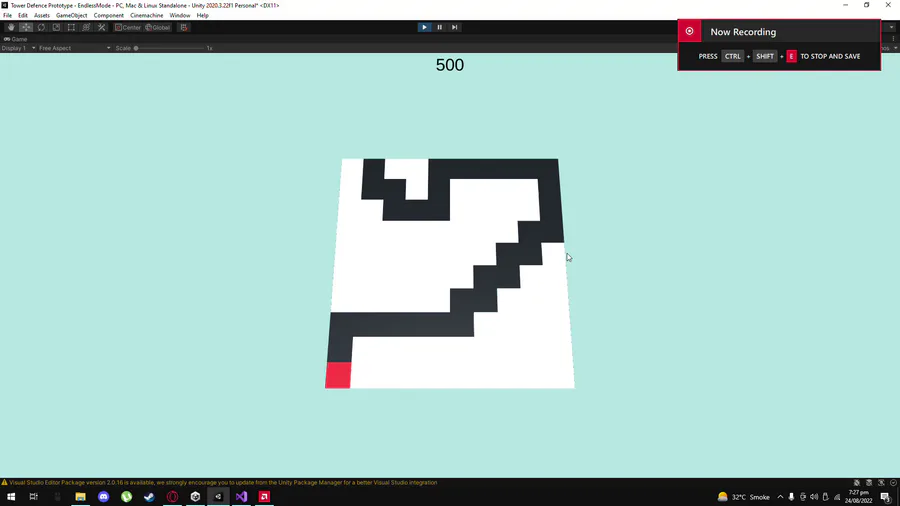This screenshot has height=506, width=900.
Task: Advance one frame with Step button
Action: click(x=455, y=27)
